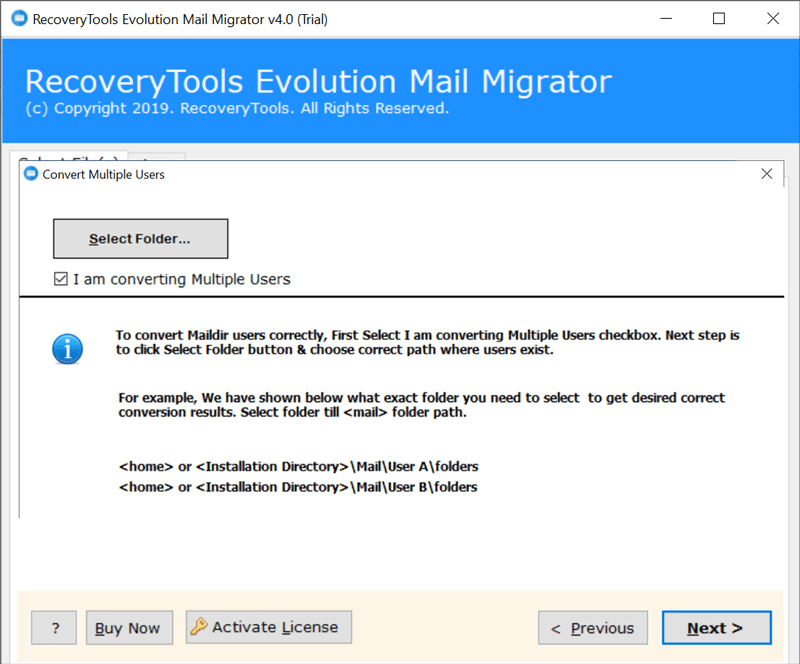Image resolution: width=800 pixels, height=664 pixels.
Task: Click the copyright 2019 RecoveryTools text
Action: 237,108
